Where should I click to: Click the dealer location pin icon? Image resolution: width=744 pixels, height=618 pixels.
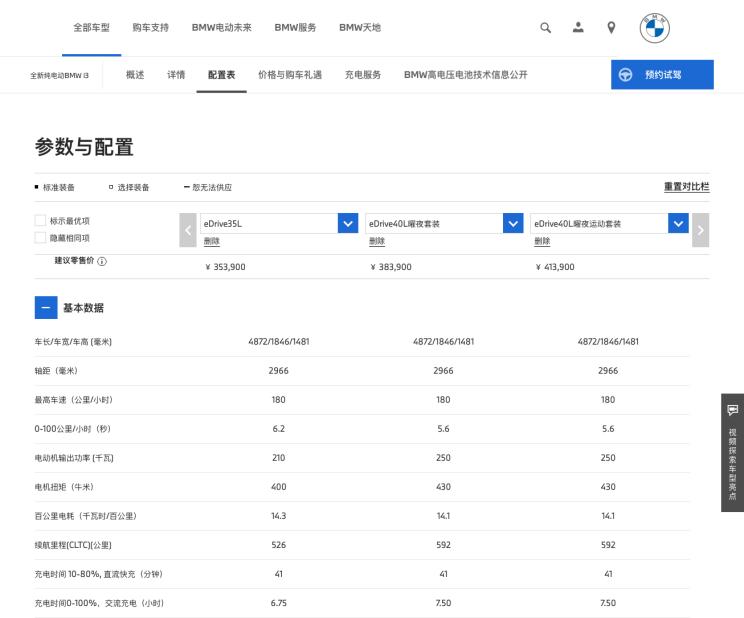coord(611,28)
